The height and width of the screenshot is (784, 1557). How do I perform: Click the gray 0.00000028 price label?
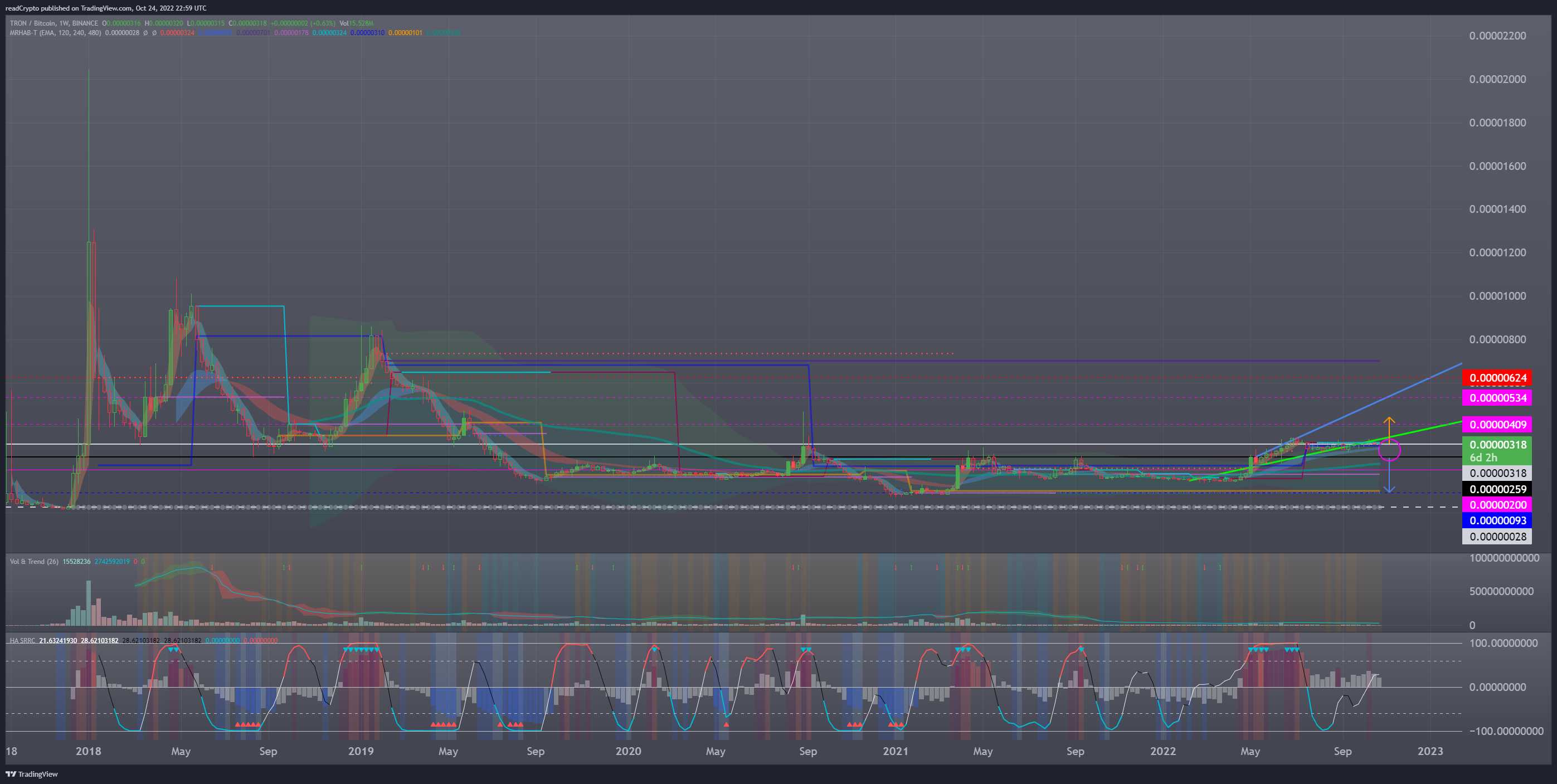pyautogui.click(x=1497, y=536)
